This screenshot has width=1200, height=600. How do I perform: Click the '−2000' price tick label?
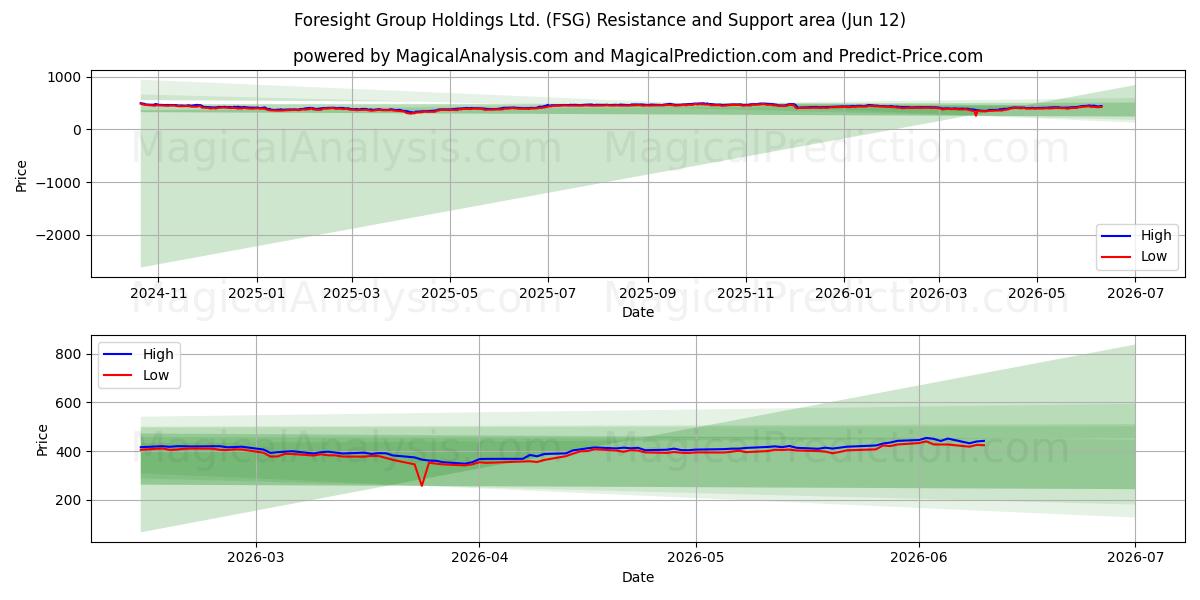[61, 236]
